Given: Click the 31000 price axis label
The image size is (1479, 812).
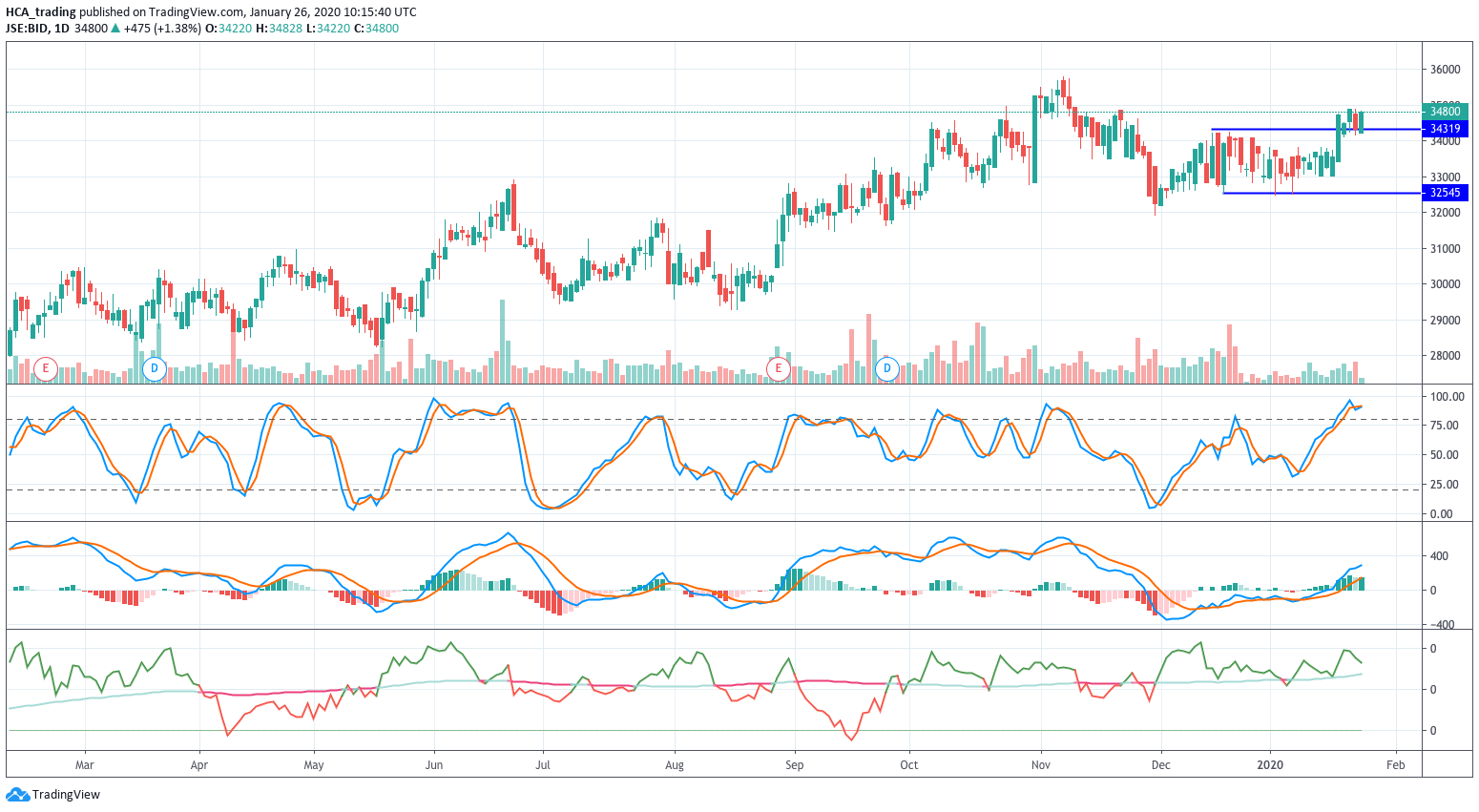Looking at the screenshot, I should [1445, 249].
